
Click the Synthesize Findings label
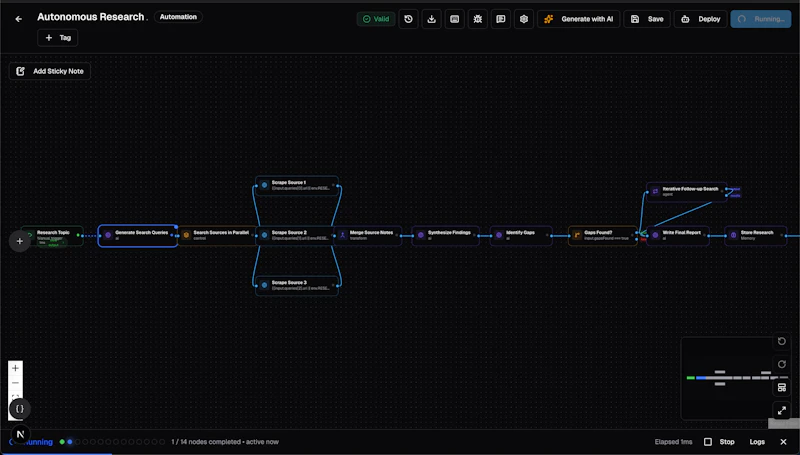pos(449,232)
